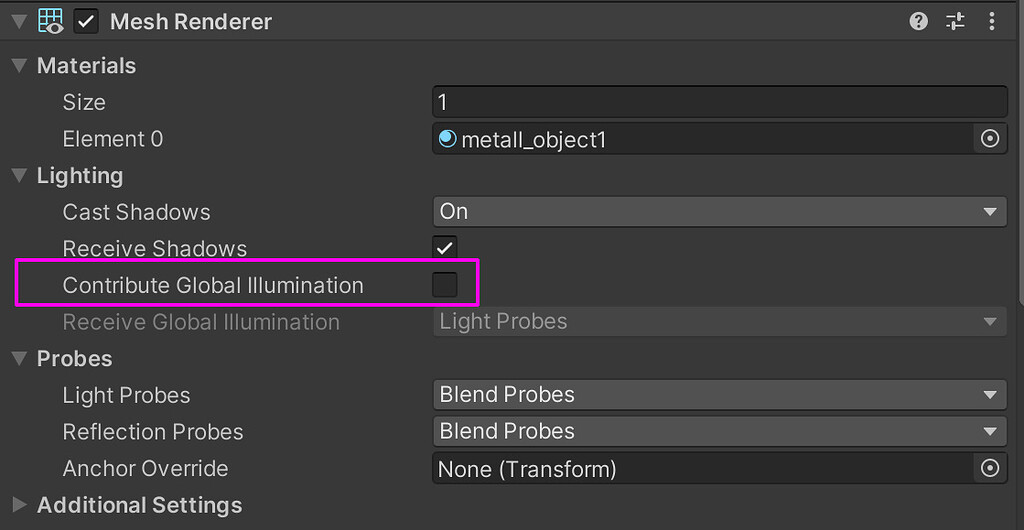Screen dimensions: 1024x530
Task: Click the metall_object1 material sphere icon
Action: pos(447,139)
